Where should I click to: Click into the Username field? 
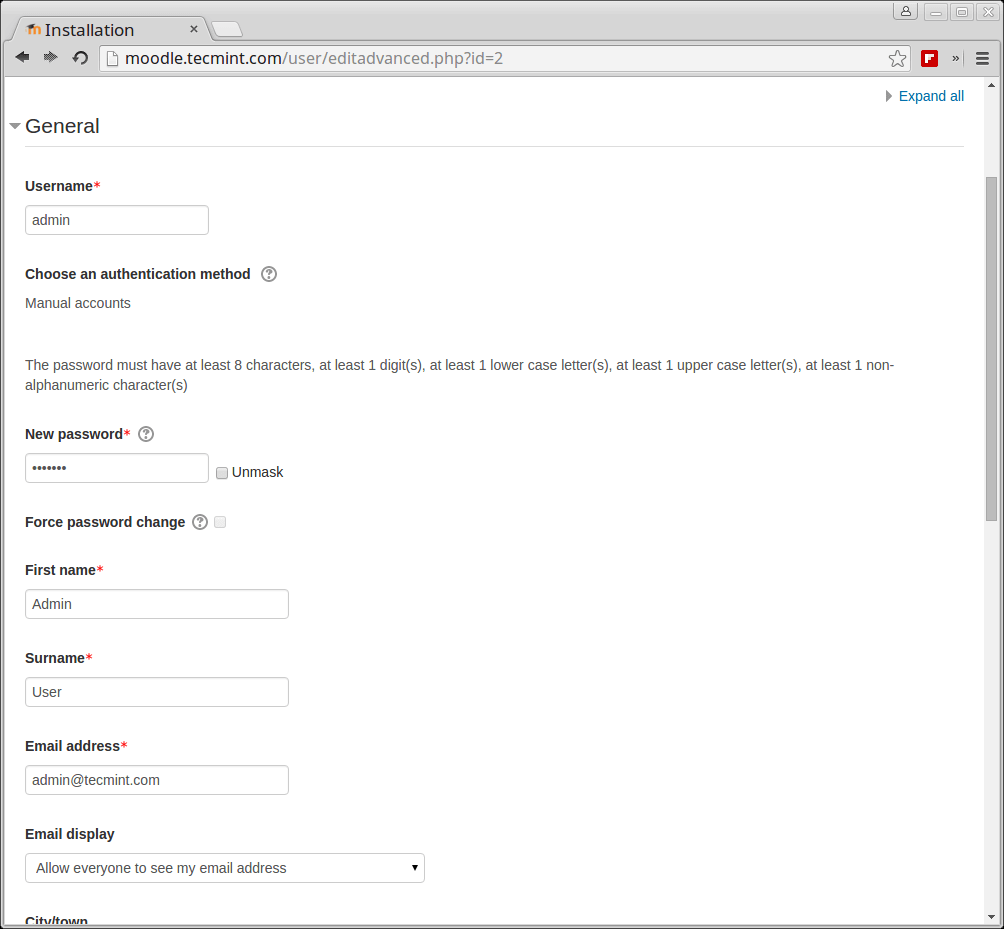[117, 220]
